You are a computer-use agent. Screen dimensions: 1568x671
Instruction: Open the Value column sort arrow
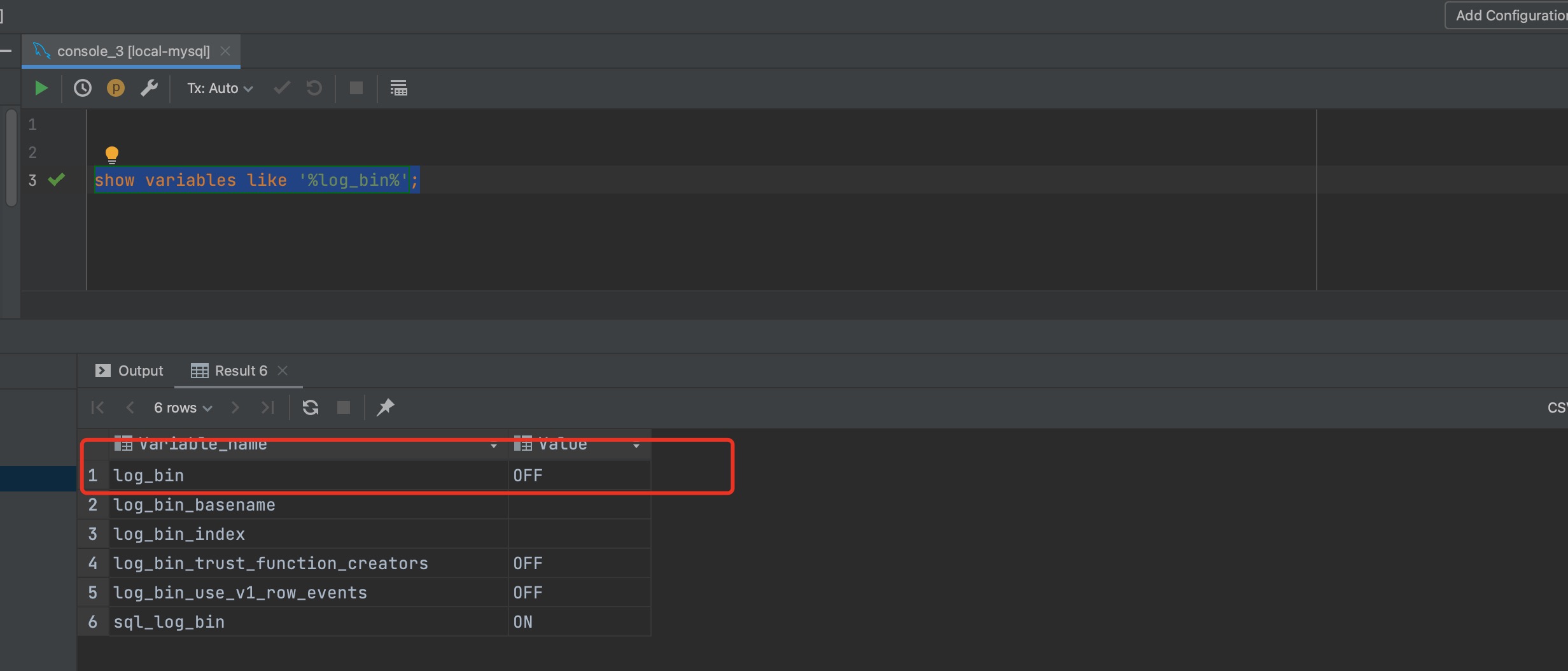pos(636,446)
